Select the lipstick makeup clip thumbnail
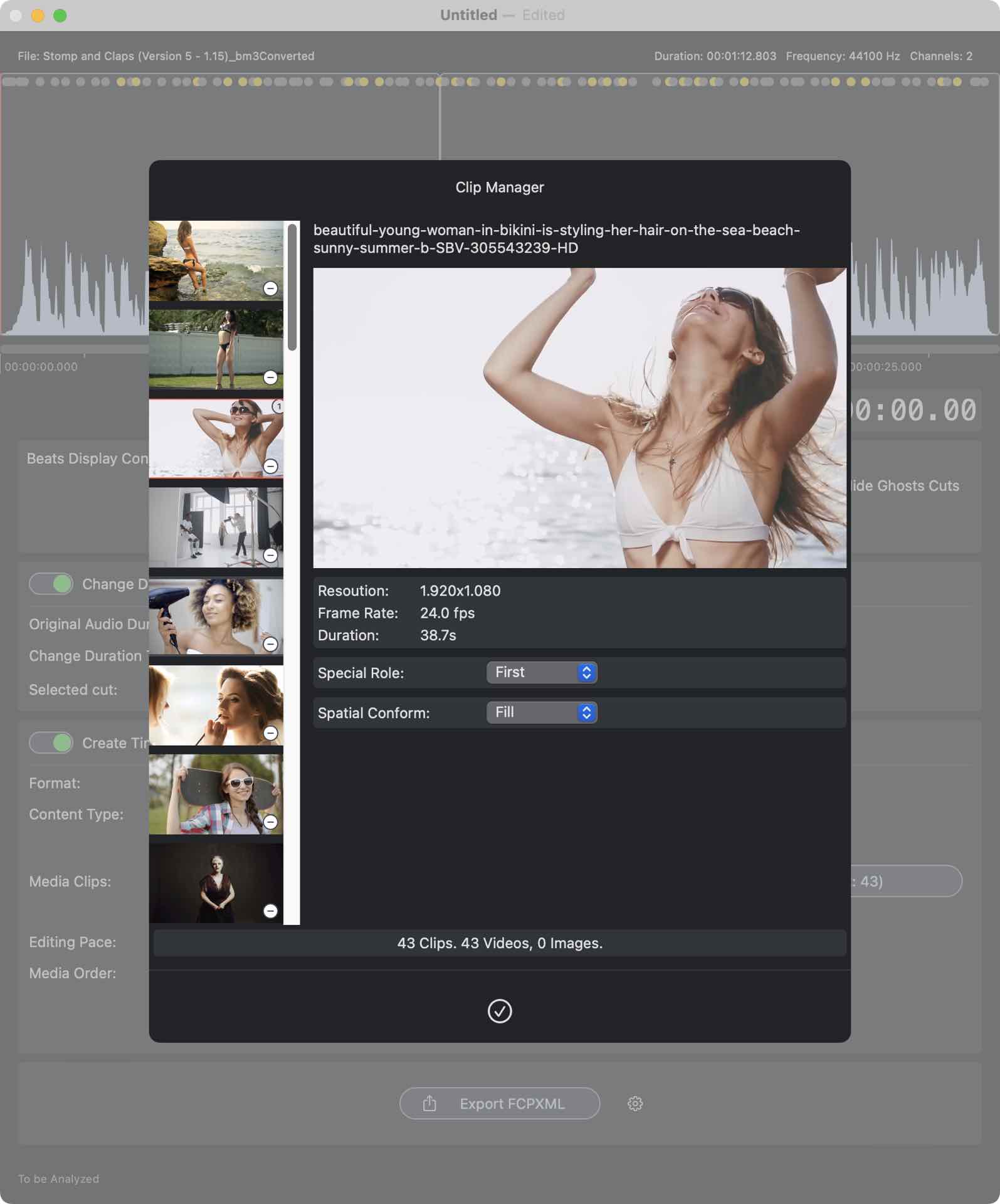Viewport: 1000px width, 1204px height. [216, 705]
